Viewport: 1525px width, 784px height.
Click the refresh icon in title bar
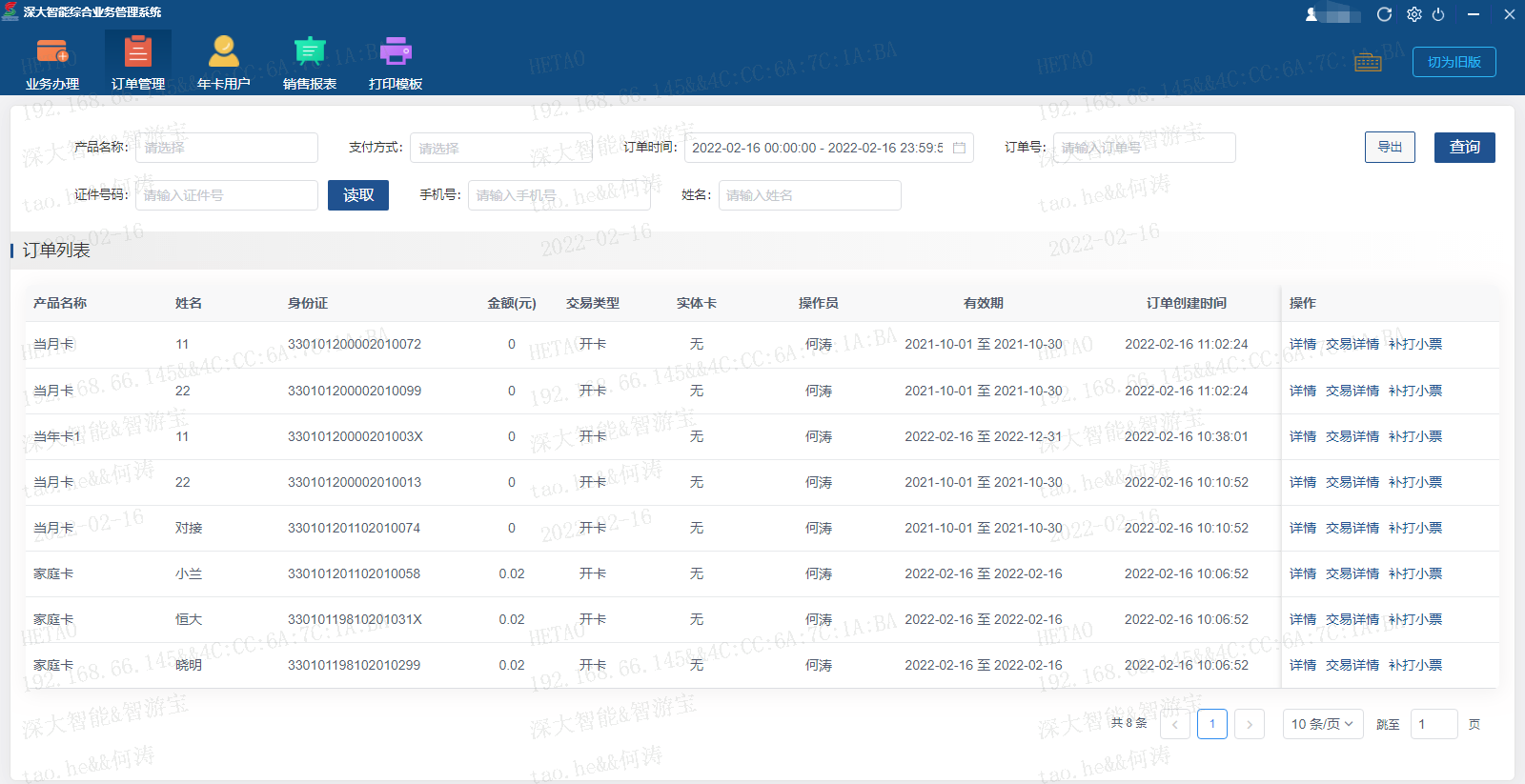tap(1385, 14)
